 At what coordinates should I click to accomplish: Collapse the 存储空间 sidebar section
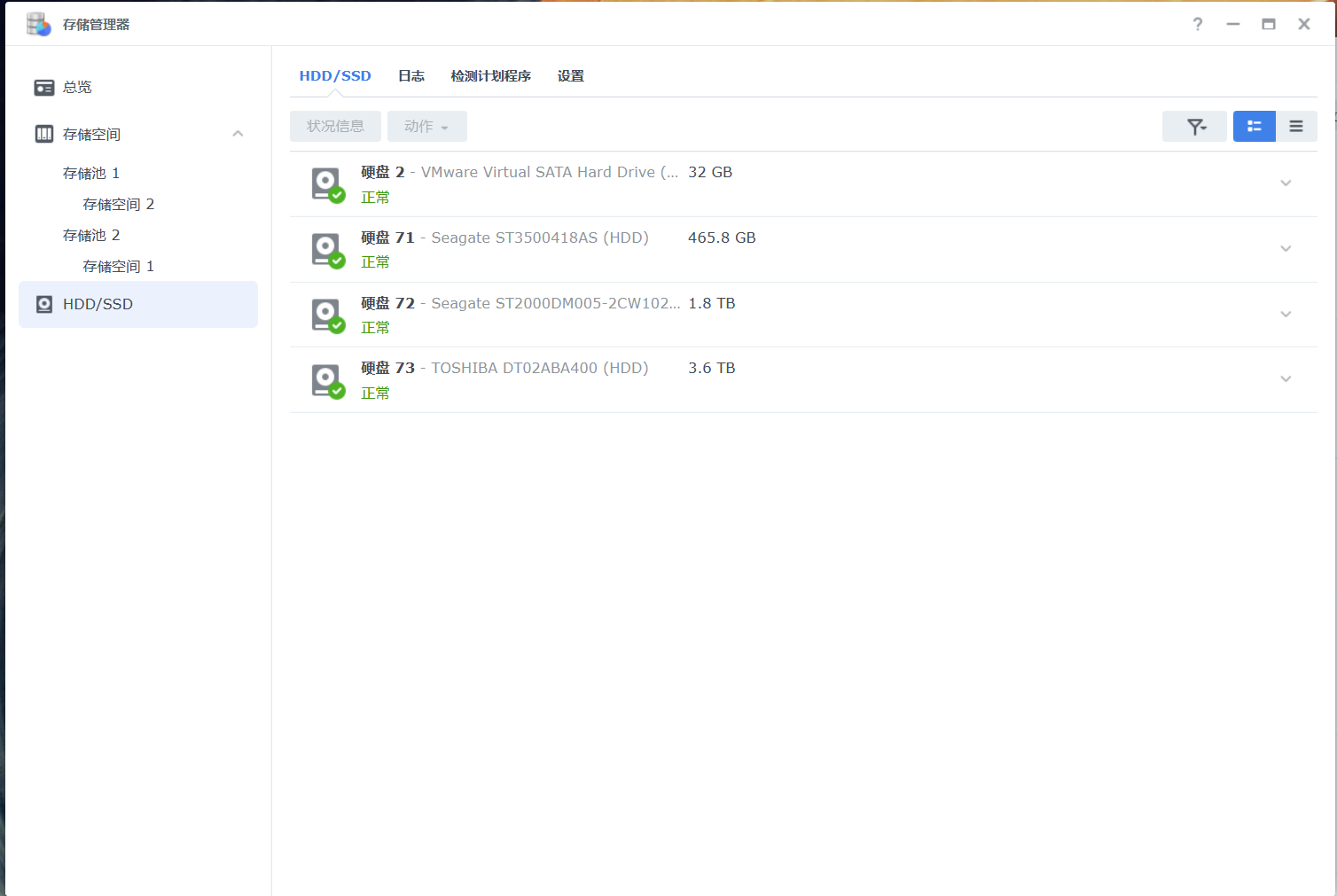(x=238, y=134)
